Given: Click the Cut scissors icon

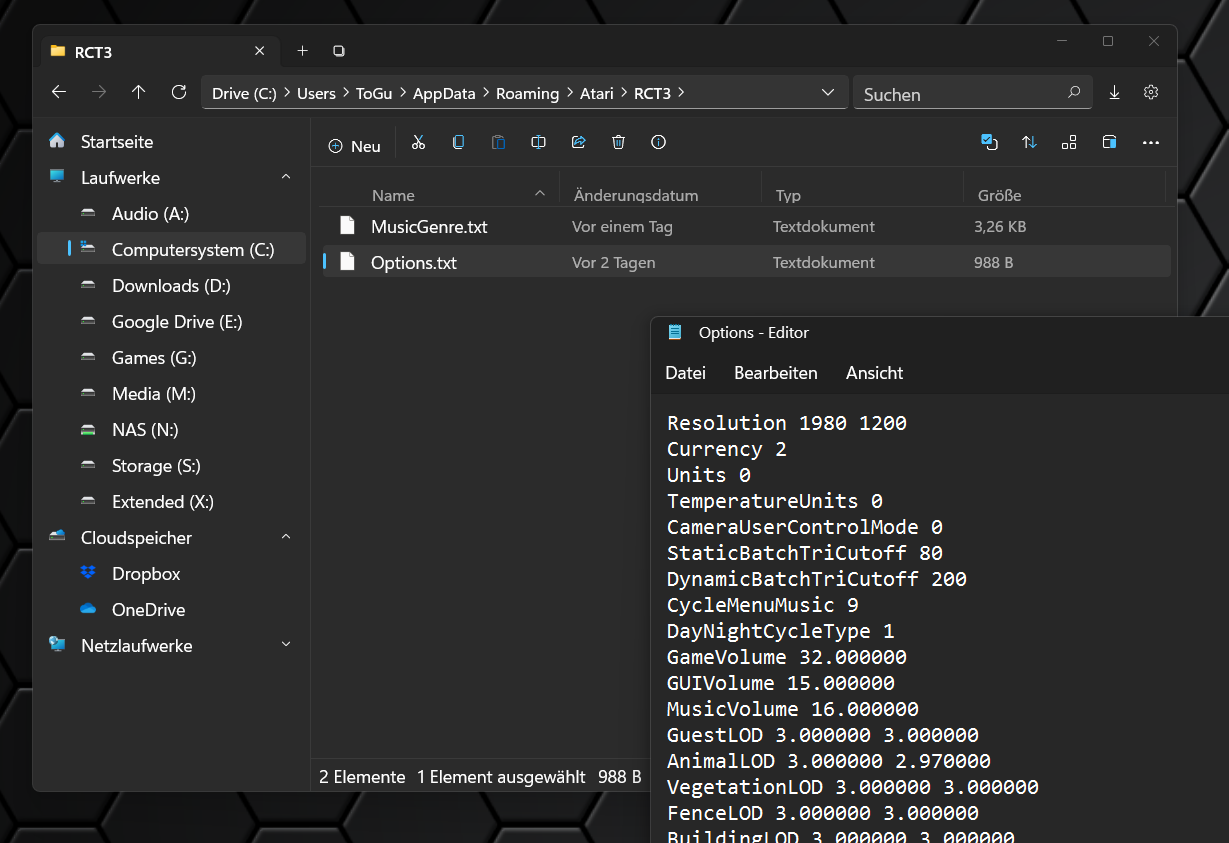Looking at the screenshot, I should click(x=418, y=143).
